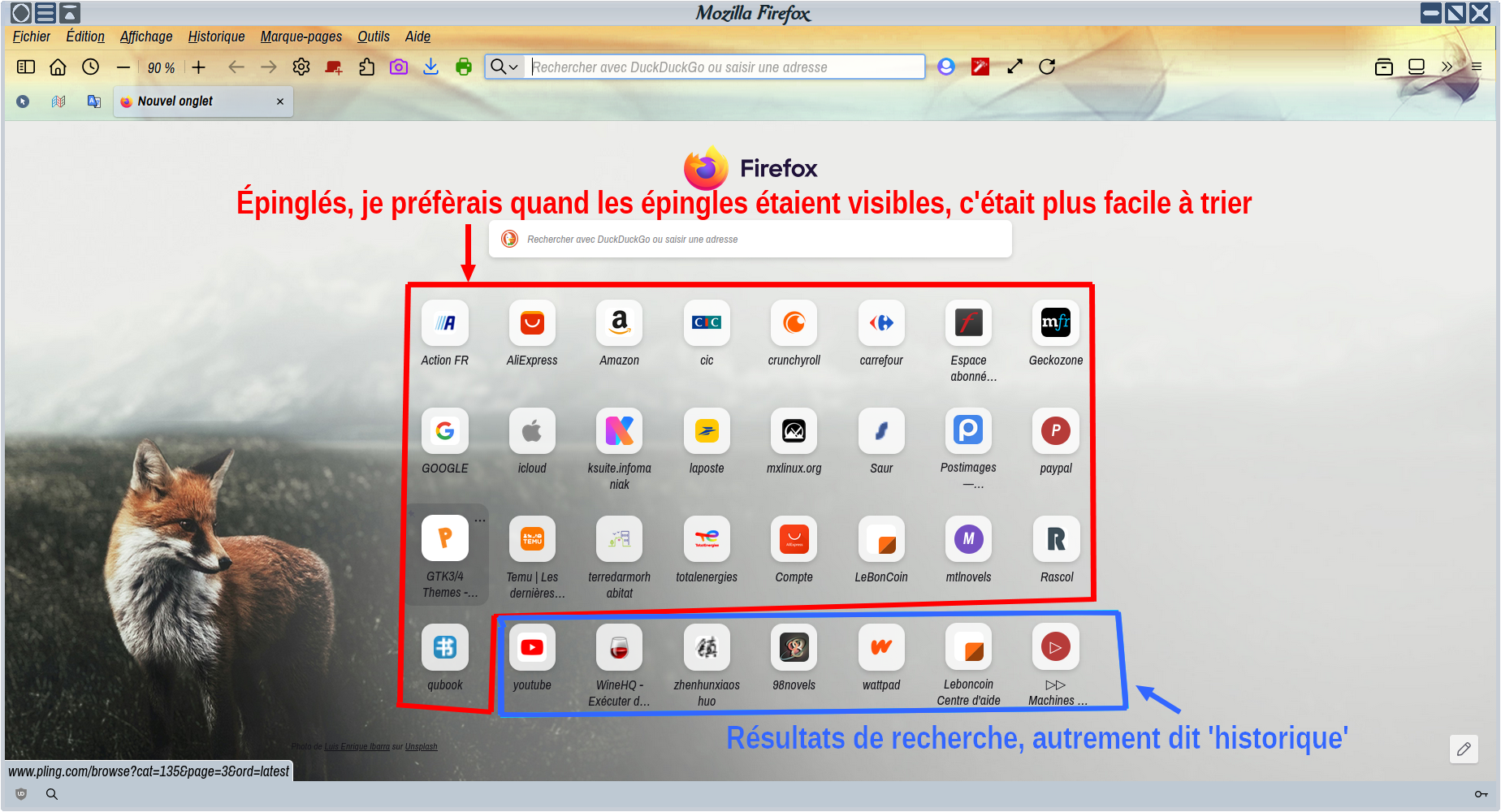Open the Geckozone shortcut
Image resolution: width=1501 pixels, height=812 pixels.
pos(1056,323)
